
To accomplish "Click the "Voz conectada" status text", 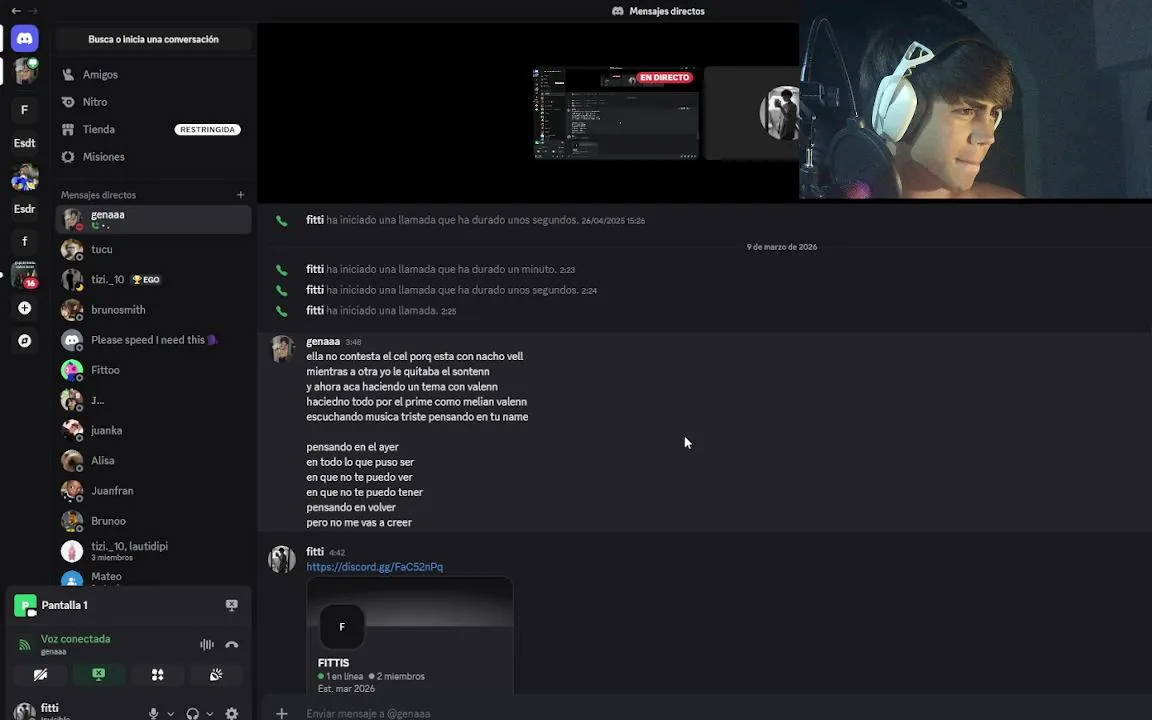I will point(76,639).
